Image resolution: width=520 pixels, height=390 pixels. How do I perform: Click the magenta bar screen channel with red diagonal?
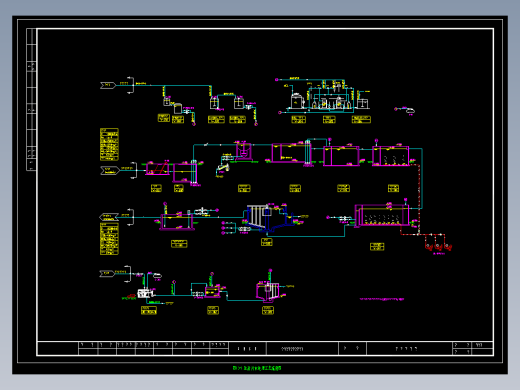coord(158,168)
